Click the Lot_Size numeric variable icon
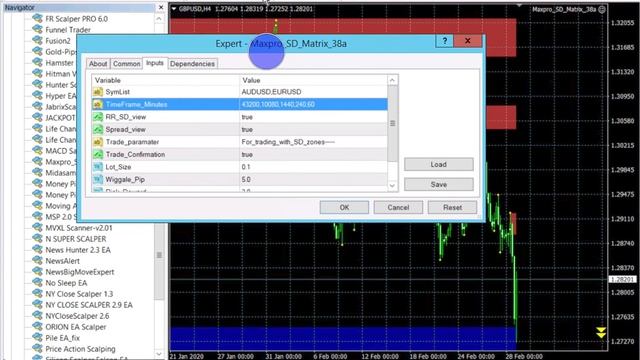 [98, 167]
